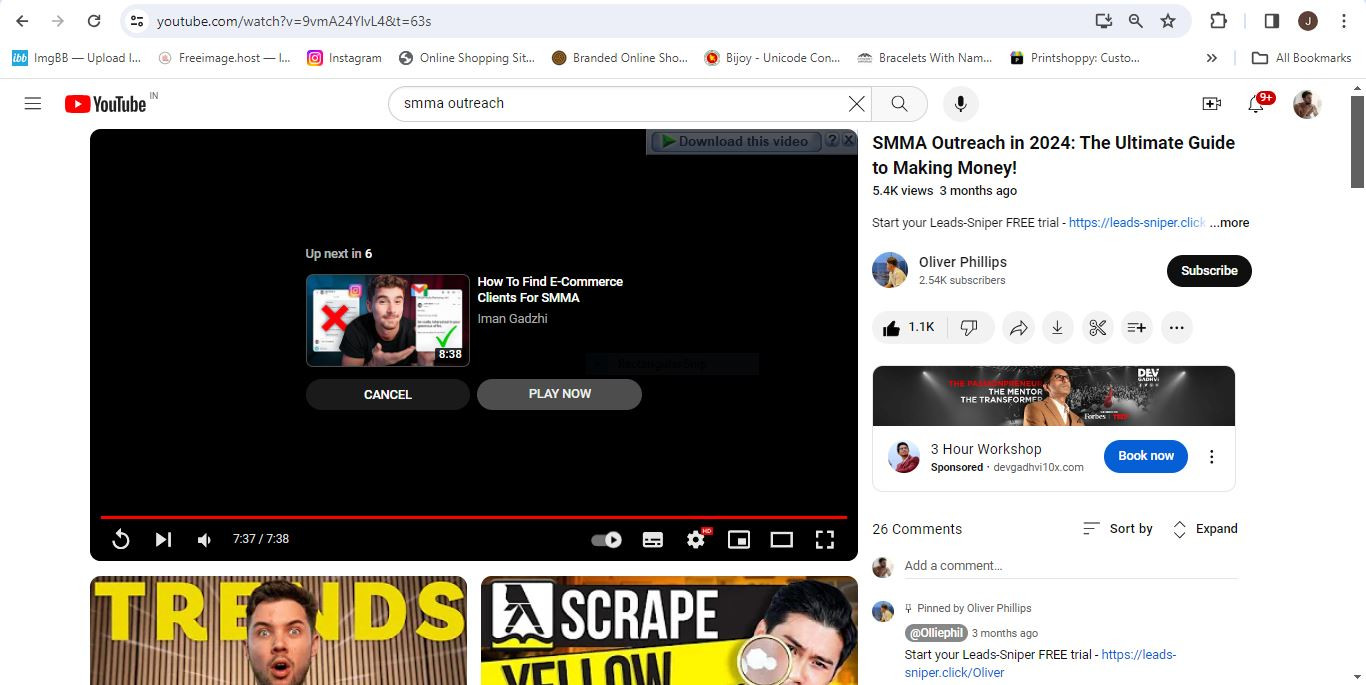Viewport: 1366px width, 685px height.
Task: Click the Download this video bar
Action: (x=735, y=142)
